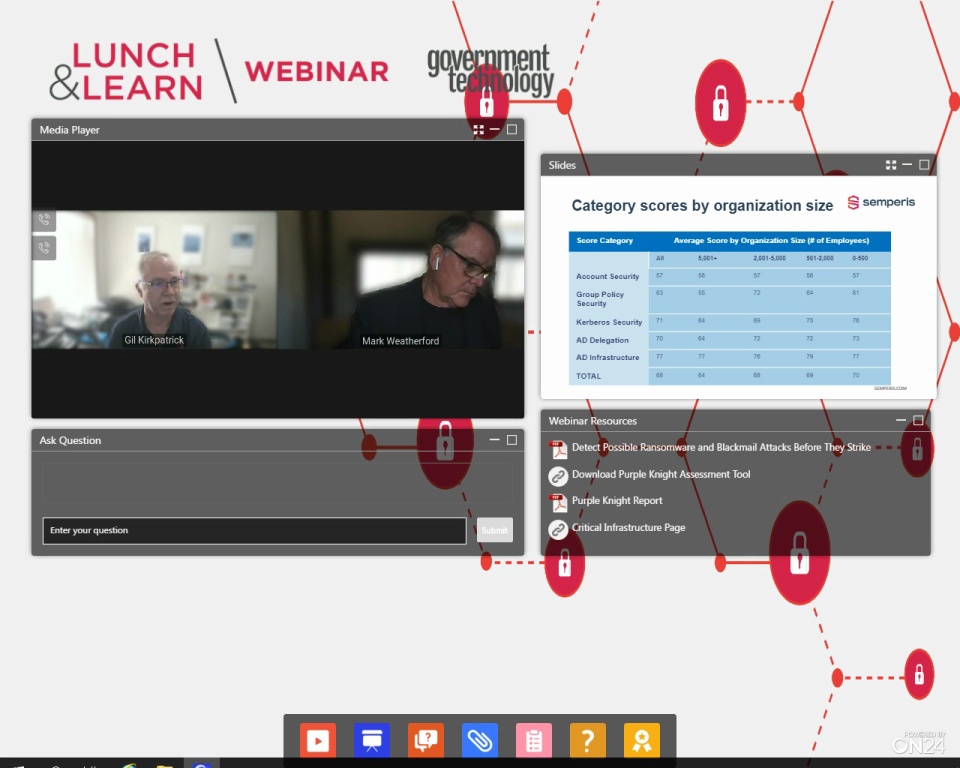The height and width of the screenshot is (768, 960).
Task: Click the Webinar Resources panel title
Action: 593,421
